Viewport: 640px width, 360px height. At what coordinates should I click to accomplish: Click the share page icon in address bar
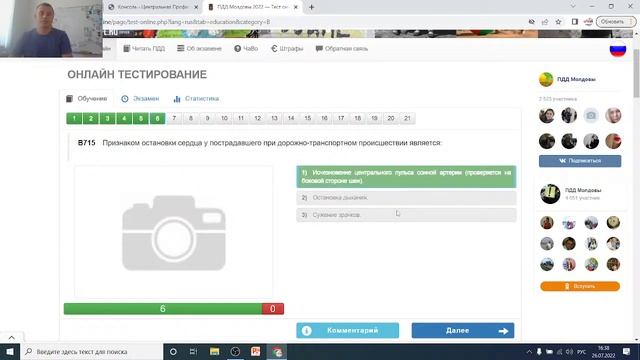[x=545, y=22]
